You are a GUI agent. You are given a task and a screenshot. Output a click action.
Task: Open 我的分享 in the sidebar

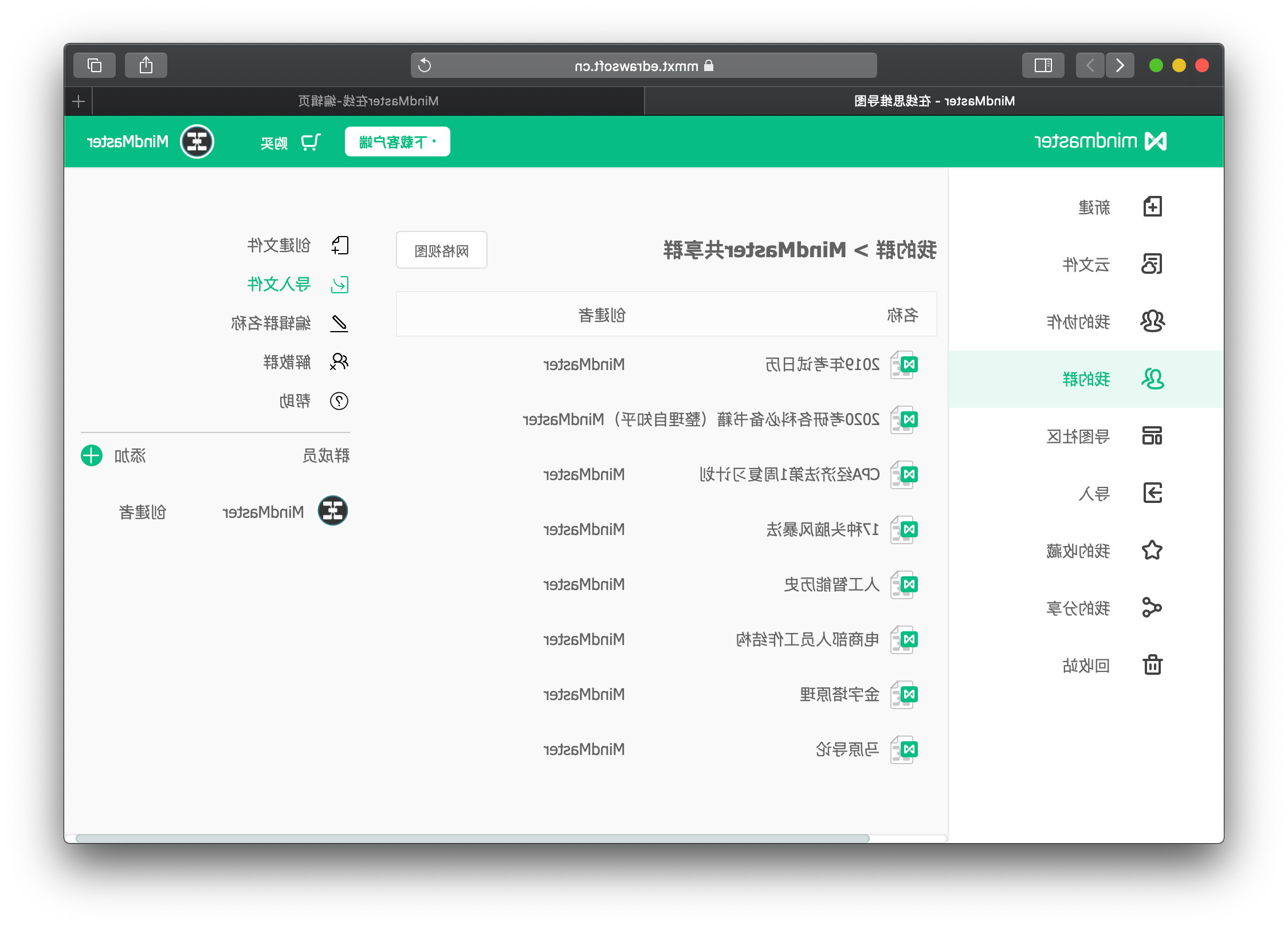(1086, 608)
